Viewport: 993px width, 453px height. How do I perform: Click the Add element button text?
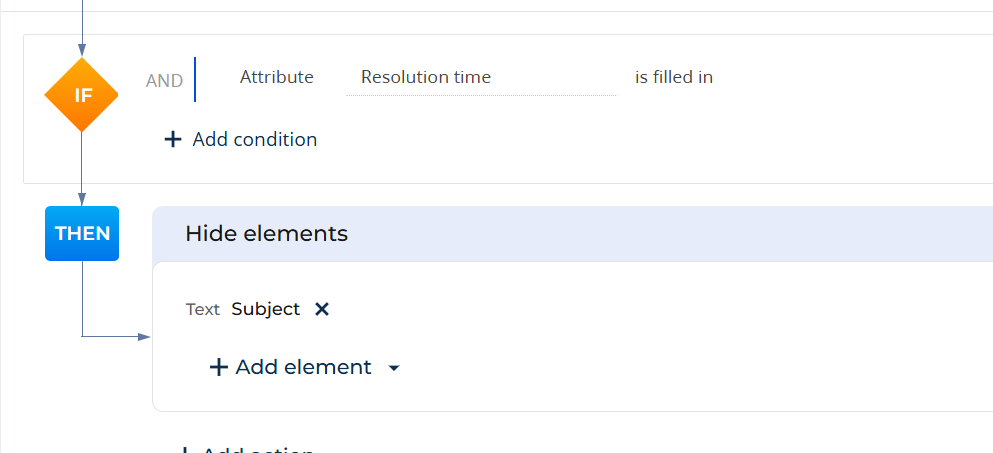(303, 367)
